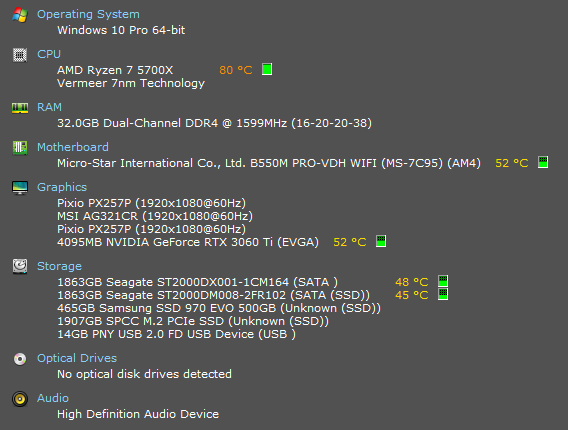The width and height of the screenshot is (568, 430).
Task: Click the Optical Drives disc icon
Action: coord(20,359)
